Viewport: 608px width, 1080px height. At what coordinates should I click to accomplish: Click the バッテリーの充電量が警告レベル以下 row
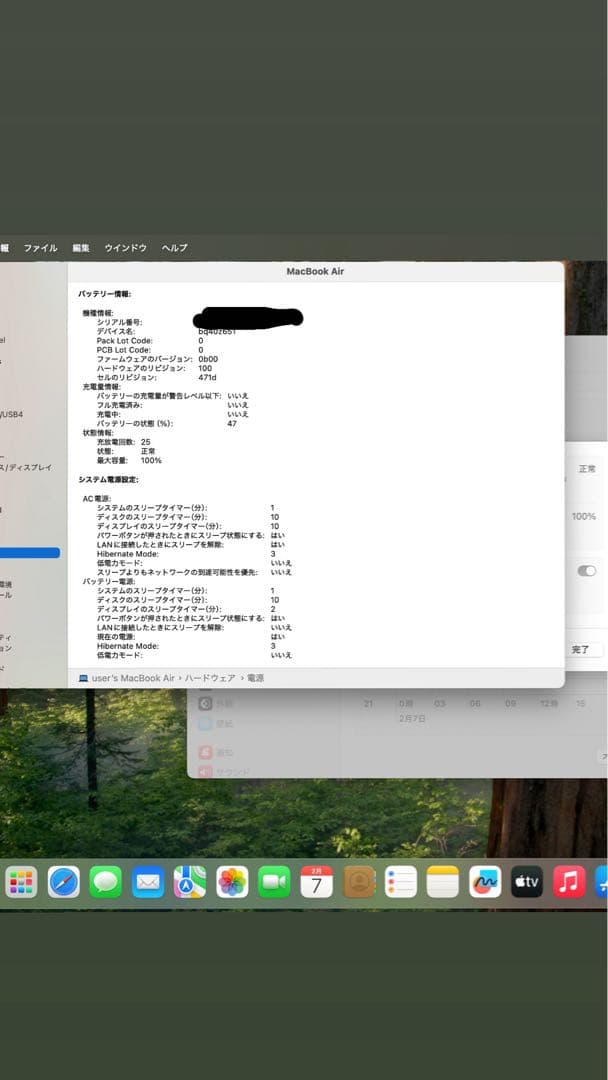coord(173,396)
